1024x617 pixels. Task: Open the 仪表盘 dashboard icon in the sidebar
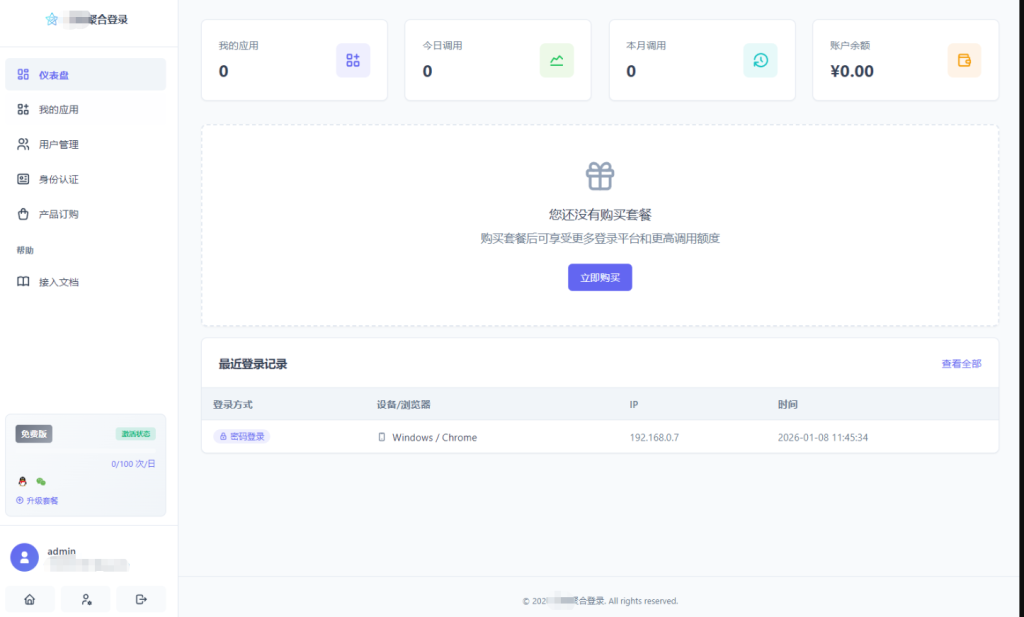pyautogui.click(x=22, y=73)
